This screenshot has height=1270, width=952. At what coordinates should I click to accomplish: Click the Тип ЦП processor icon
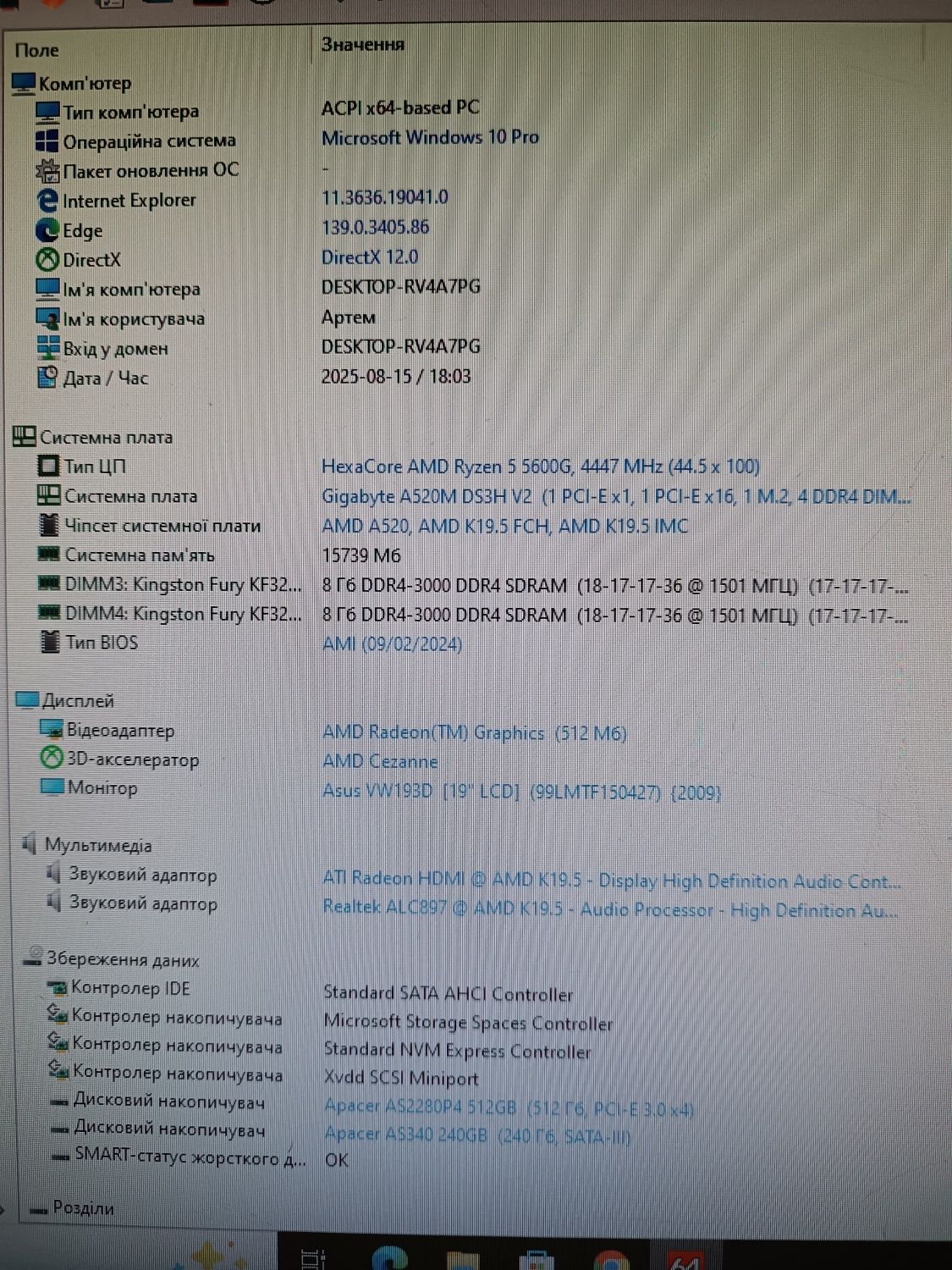[x=49, y=466]
